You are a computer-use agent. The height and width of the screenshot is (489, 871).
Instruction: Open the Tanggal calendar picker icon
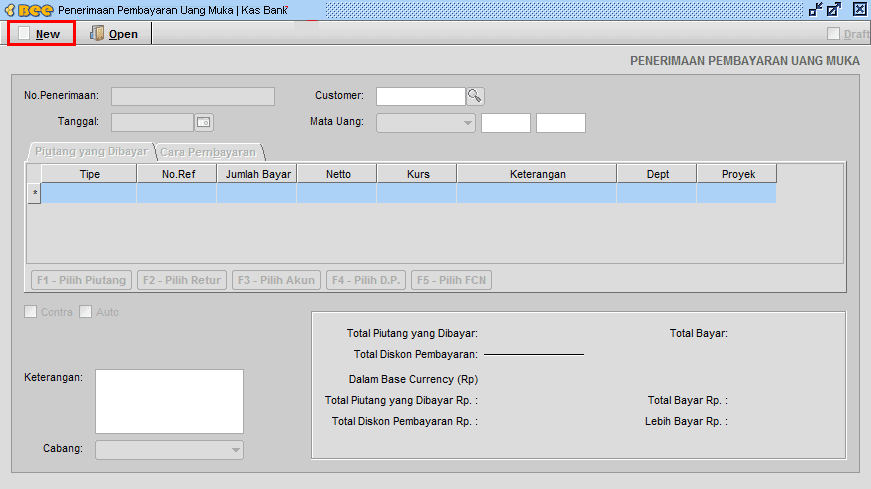coord(204,122)
